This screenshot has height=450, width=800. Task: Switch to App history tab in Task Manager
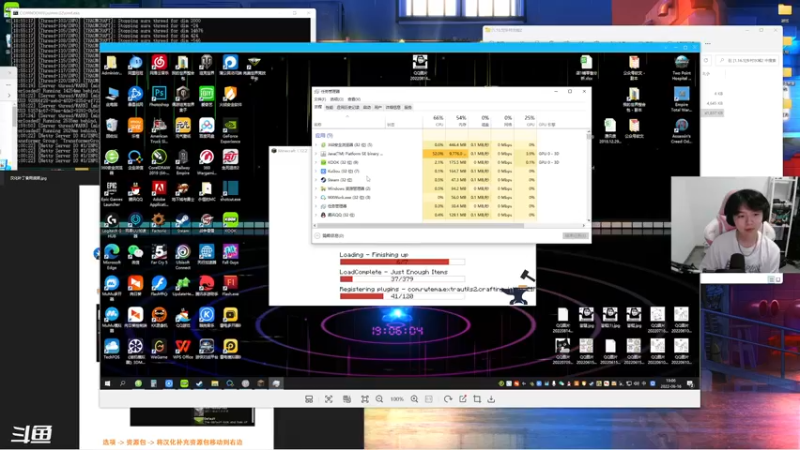pos(347,107)
